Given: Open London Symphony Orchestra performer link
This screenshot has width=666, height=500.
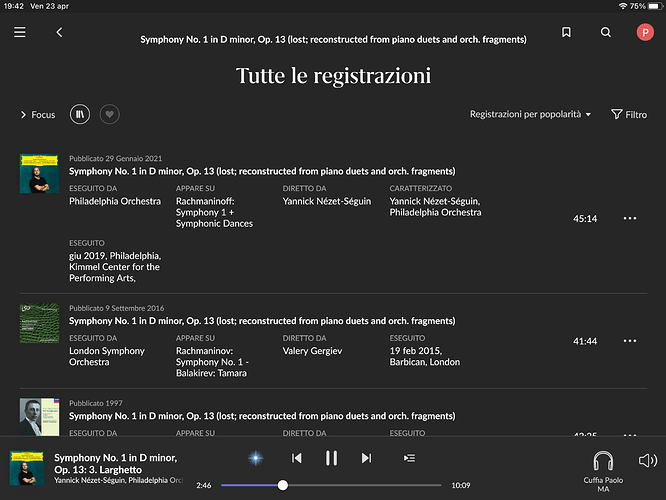Looking at the screenshot, I should click(107, 356).
